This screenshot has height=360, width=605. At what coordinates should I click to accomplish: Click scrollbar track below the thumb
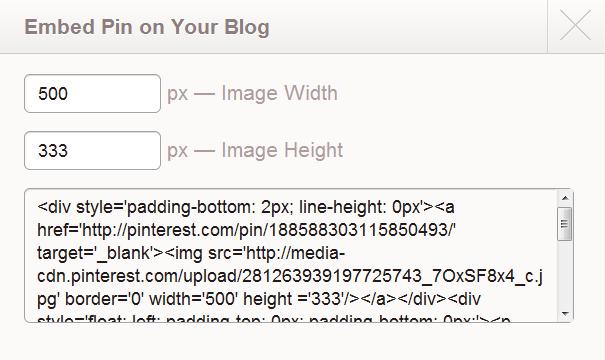[x=565, y=274]
